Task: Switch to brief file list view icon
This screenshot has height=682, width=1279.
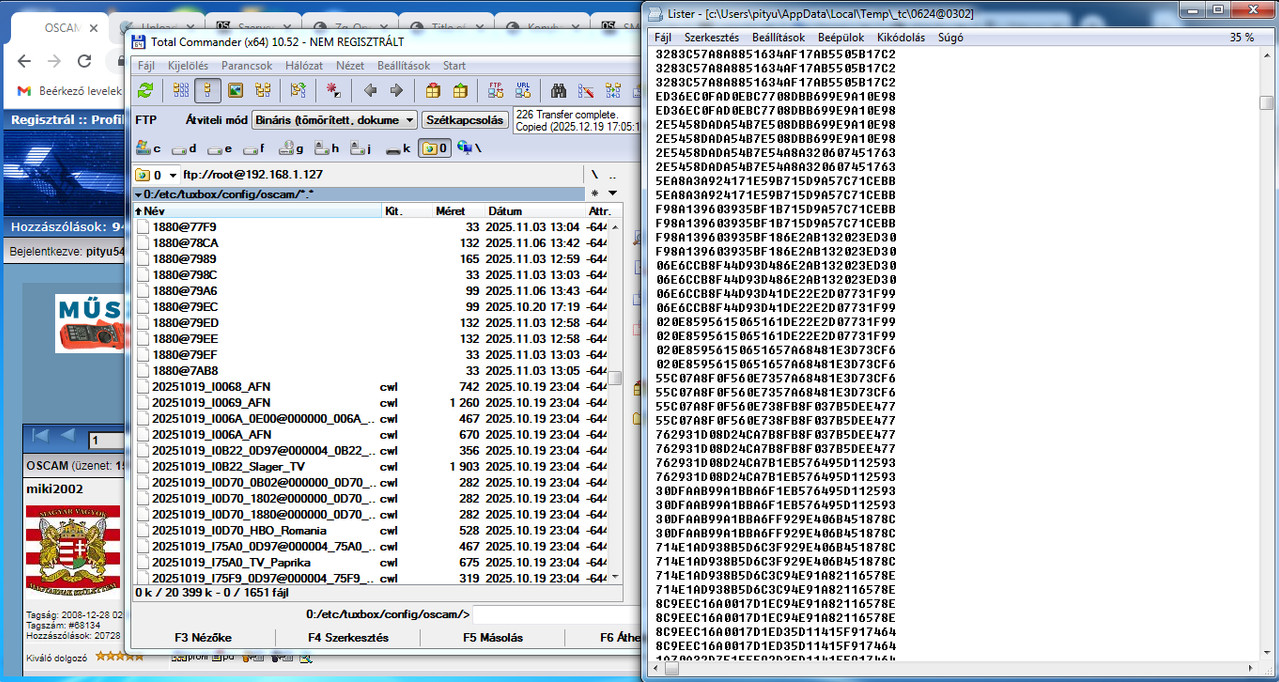Action: click(x=182, y=91)
